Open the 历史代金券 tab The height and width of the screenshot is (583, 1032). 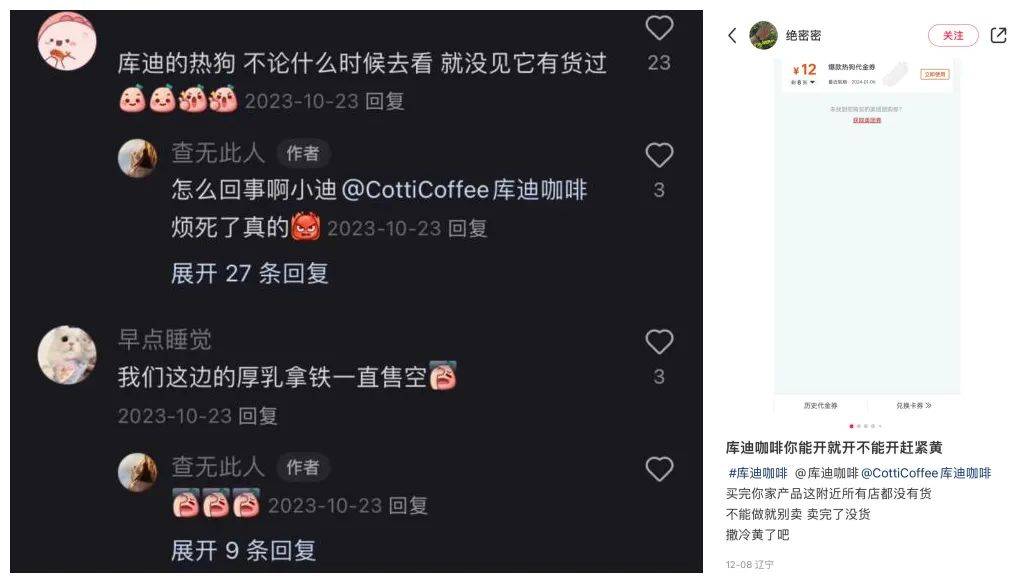point(820,405)
